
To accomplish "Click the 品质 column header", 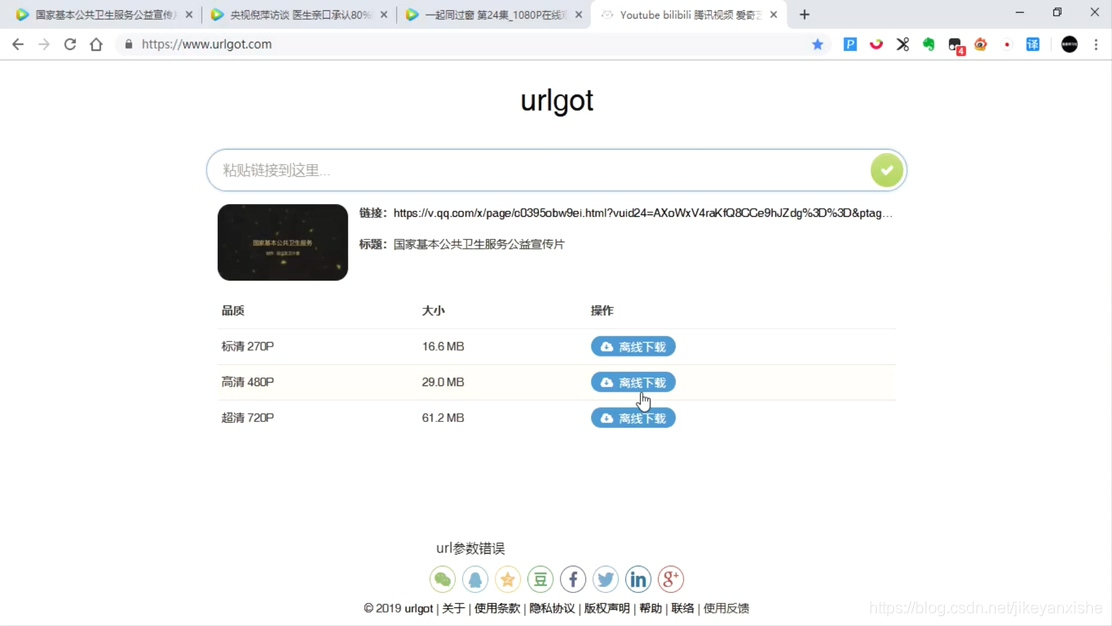I will click(233, 311).
